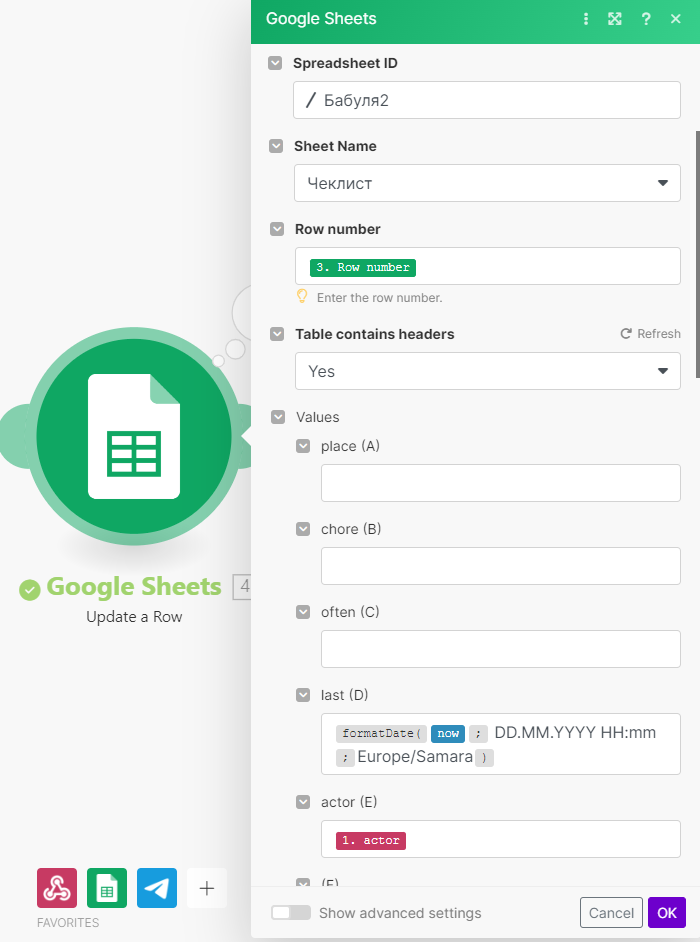Screen dimensions: 700x942
Task: Select the formatDate function token
Action: click(x=381, y=734)
